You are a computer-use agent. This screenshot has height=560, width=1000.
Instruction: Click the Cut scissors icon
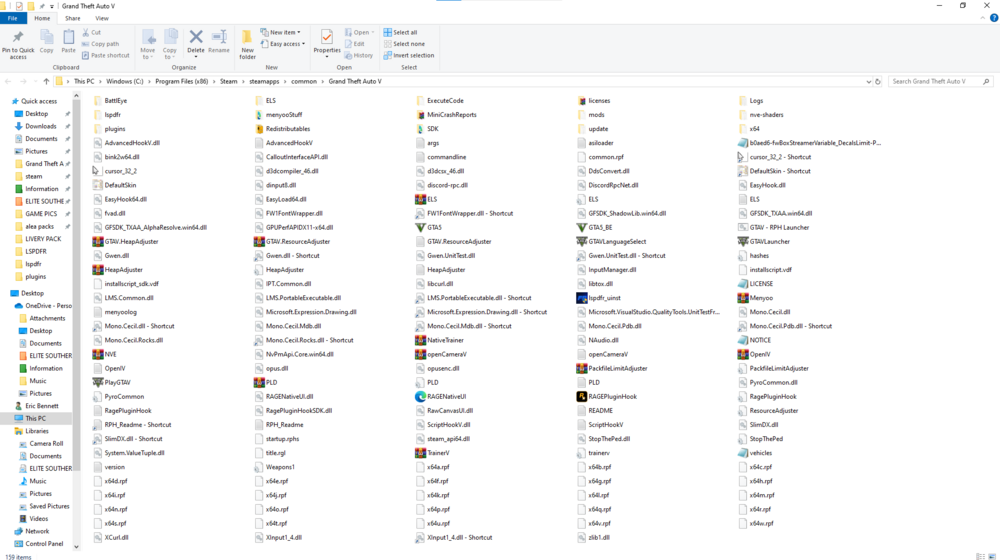pyautogui.click(x=85, y=33)
